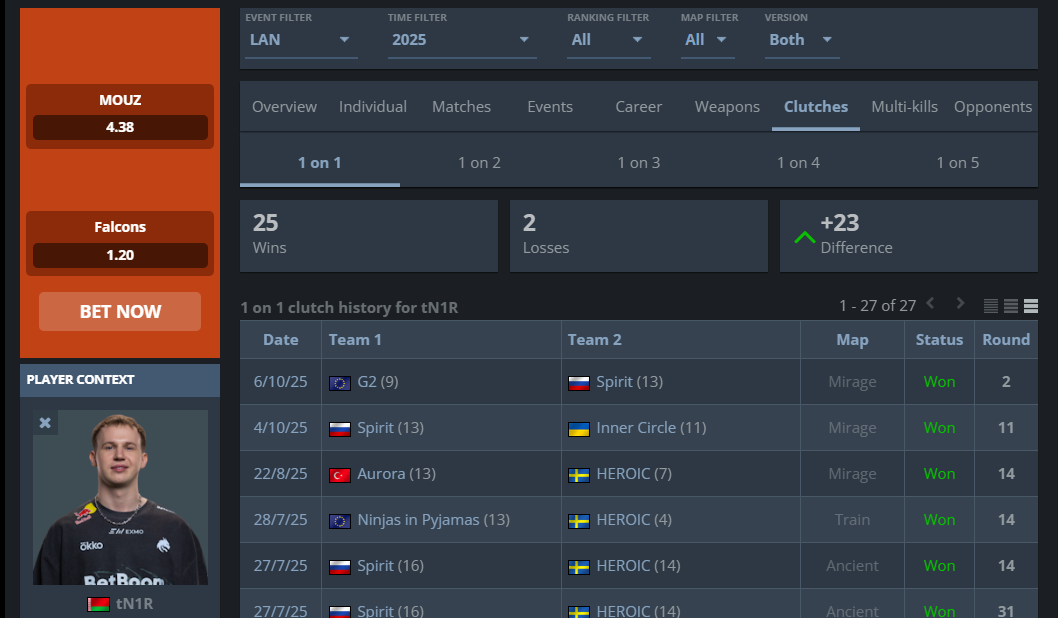Select the 1 on 2 clutch subtab

click(x=479, y=163)
